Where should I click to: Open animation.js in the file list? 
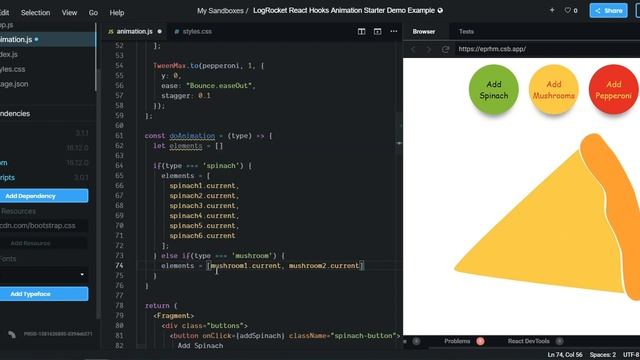click(47, 39)
